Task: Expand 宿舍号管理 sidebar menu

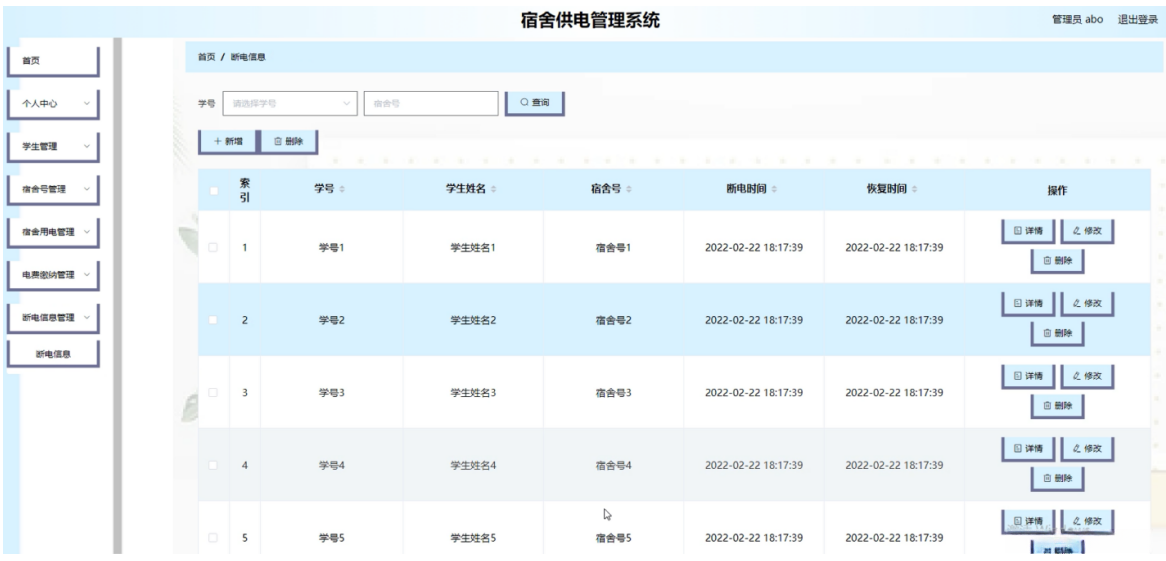Action: pos(53,189)
